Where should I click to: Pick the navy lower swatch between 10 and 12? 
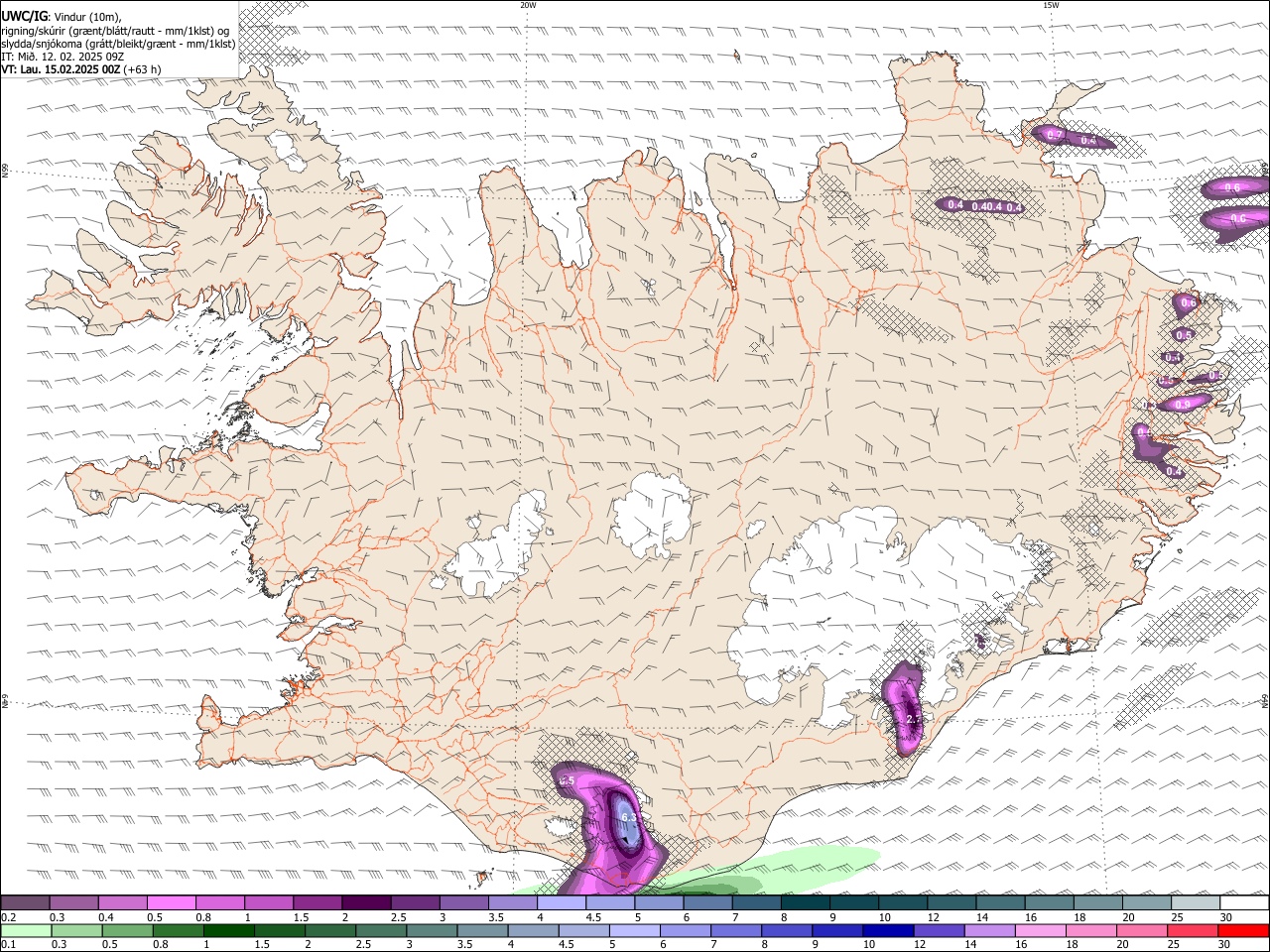887,930
